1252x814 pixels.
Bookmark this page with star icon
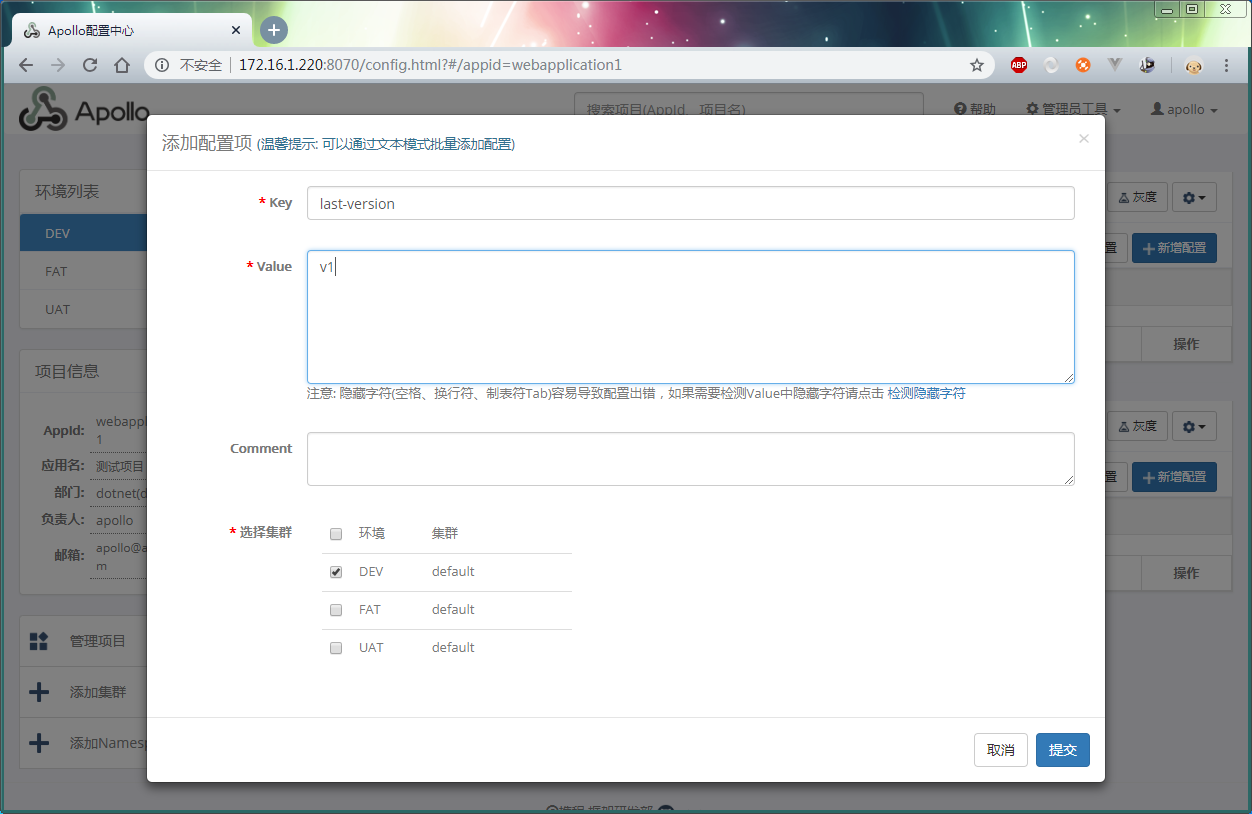coord(977,65)
